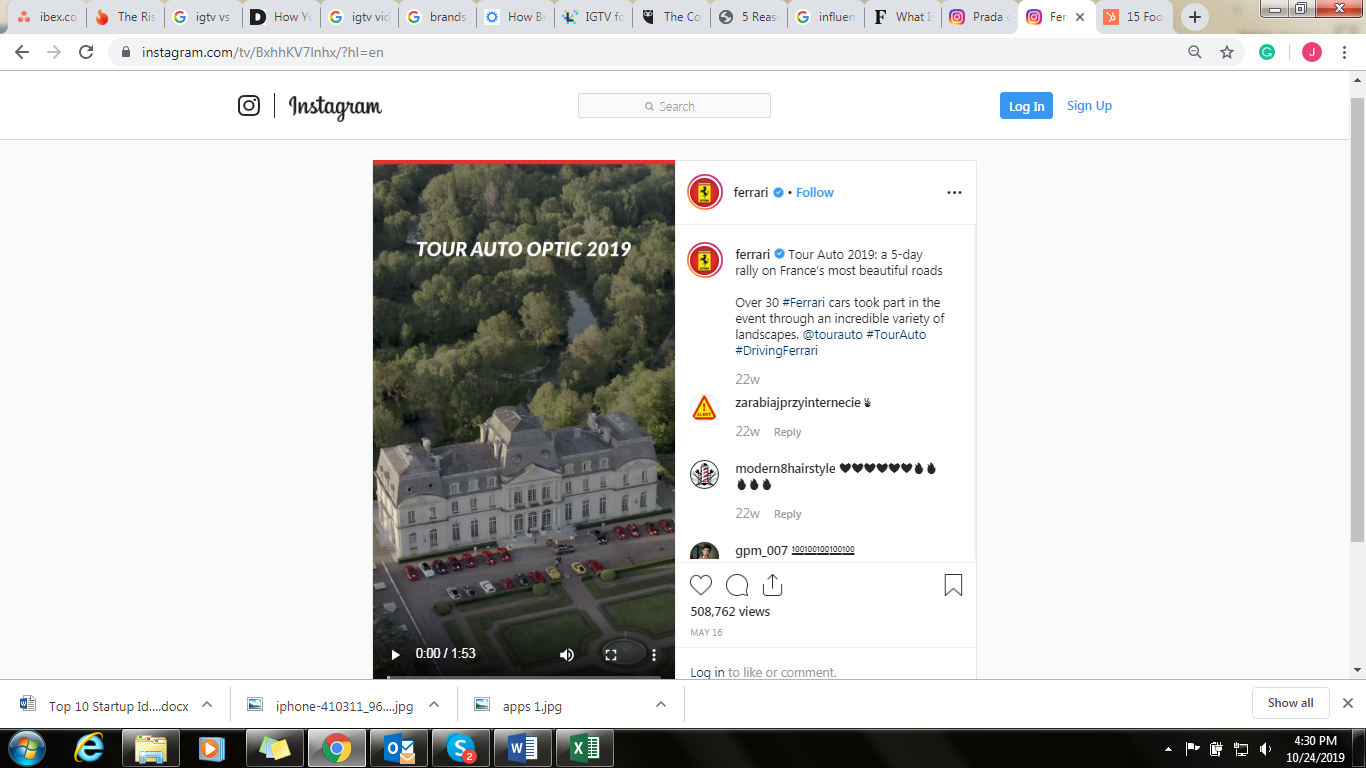Click the Instagram camera logo

[x=249, y=106]
